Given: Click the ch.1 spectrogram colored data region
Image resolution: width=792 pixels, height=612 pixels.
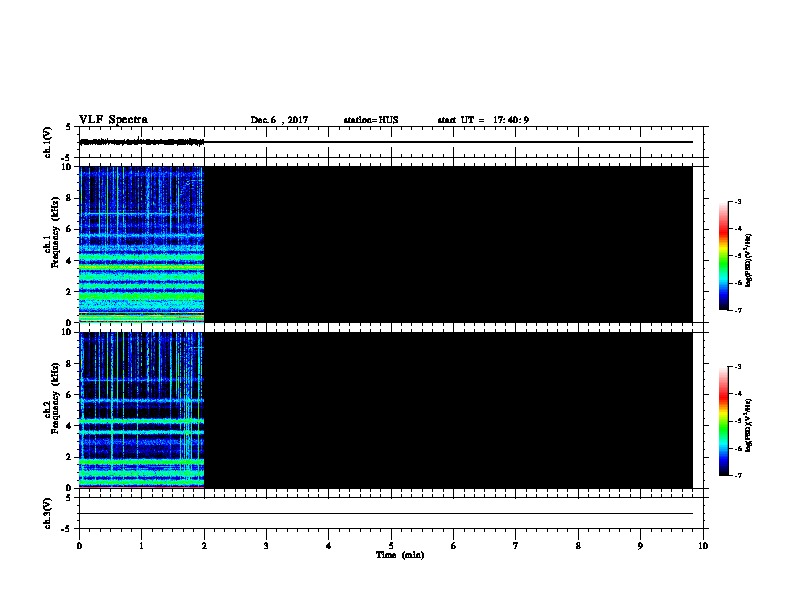Looking at the screenshot, I should click(141, 244).
